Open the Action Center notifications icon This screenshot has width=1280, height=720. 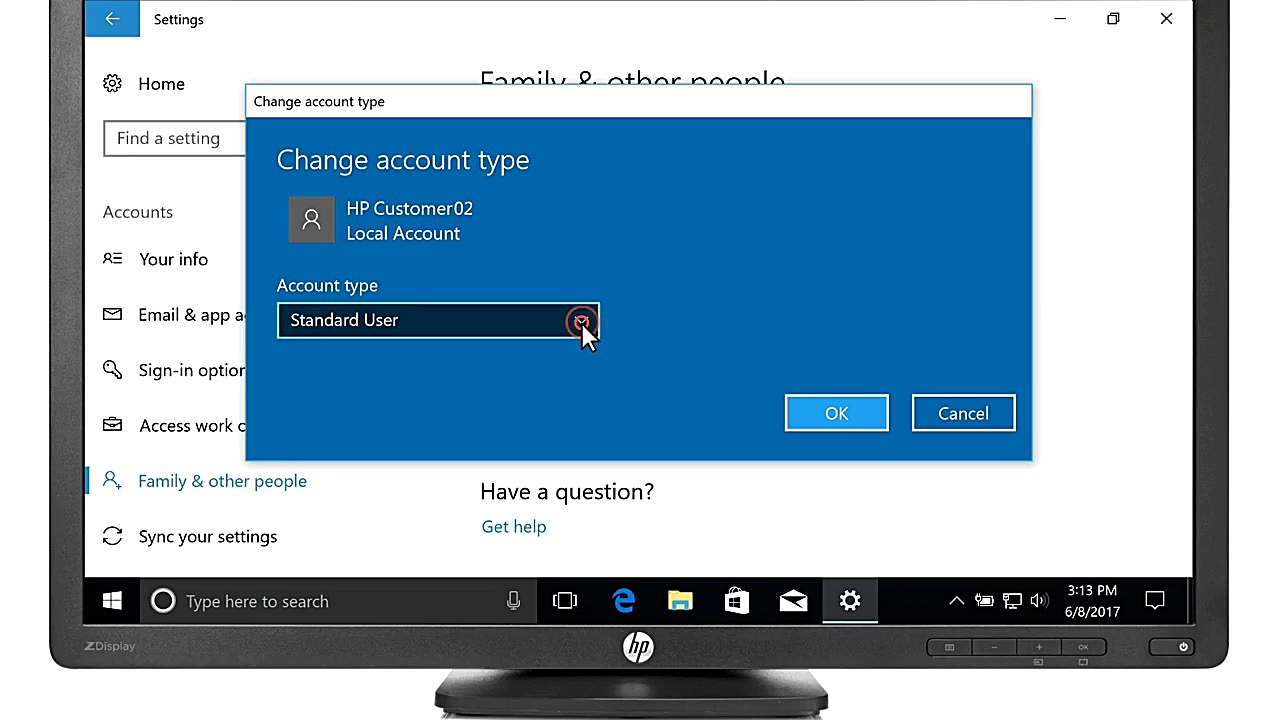[x=1155, y=601]
